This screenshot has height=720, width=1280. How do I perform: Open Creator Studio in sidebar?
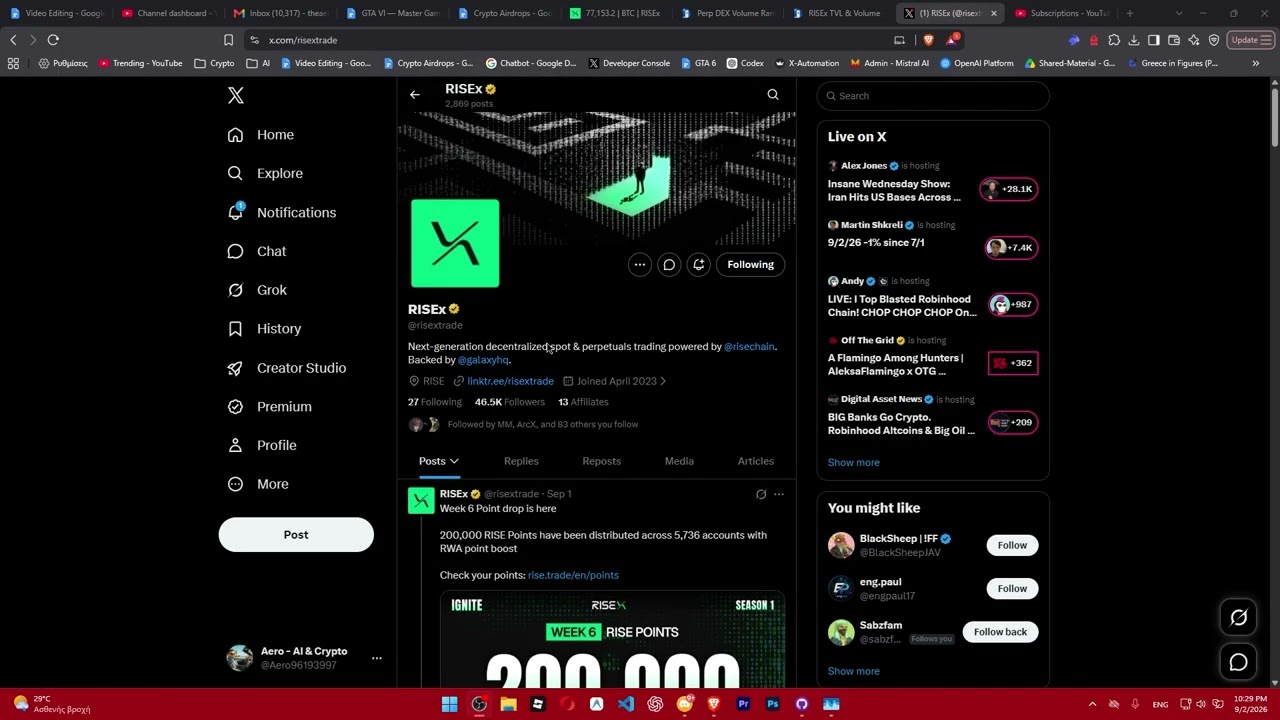pos(286,368)
